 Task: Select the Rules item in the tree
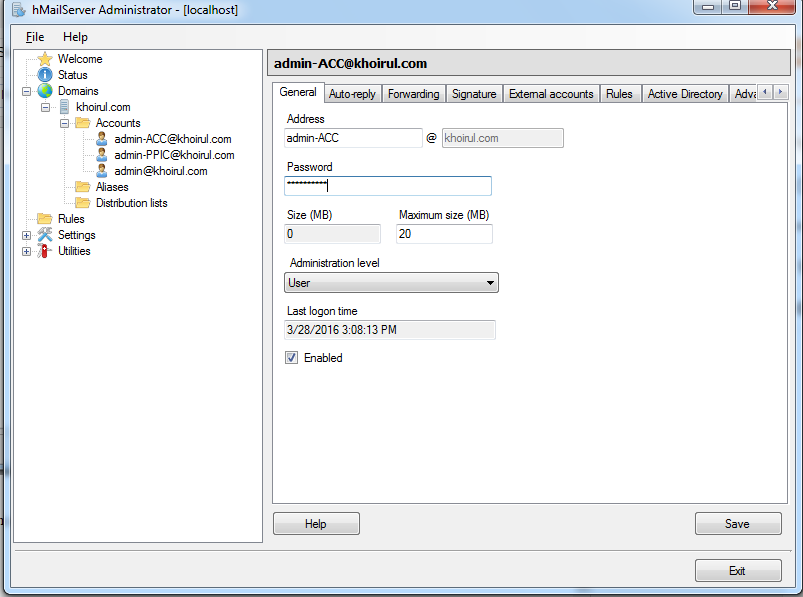tap(71, 219)
